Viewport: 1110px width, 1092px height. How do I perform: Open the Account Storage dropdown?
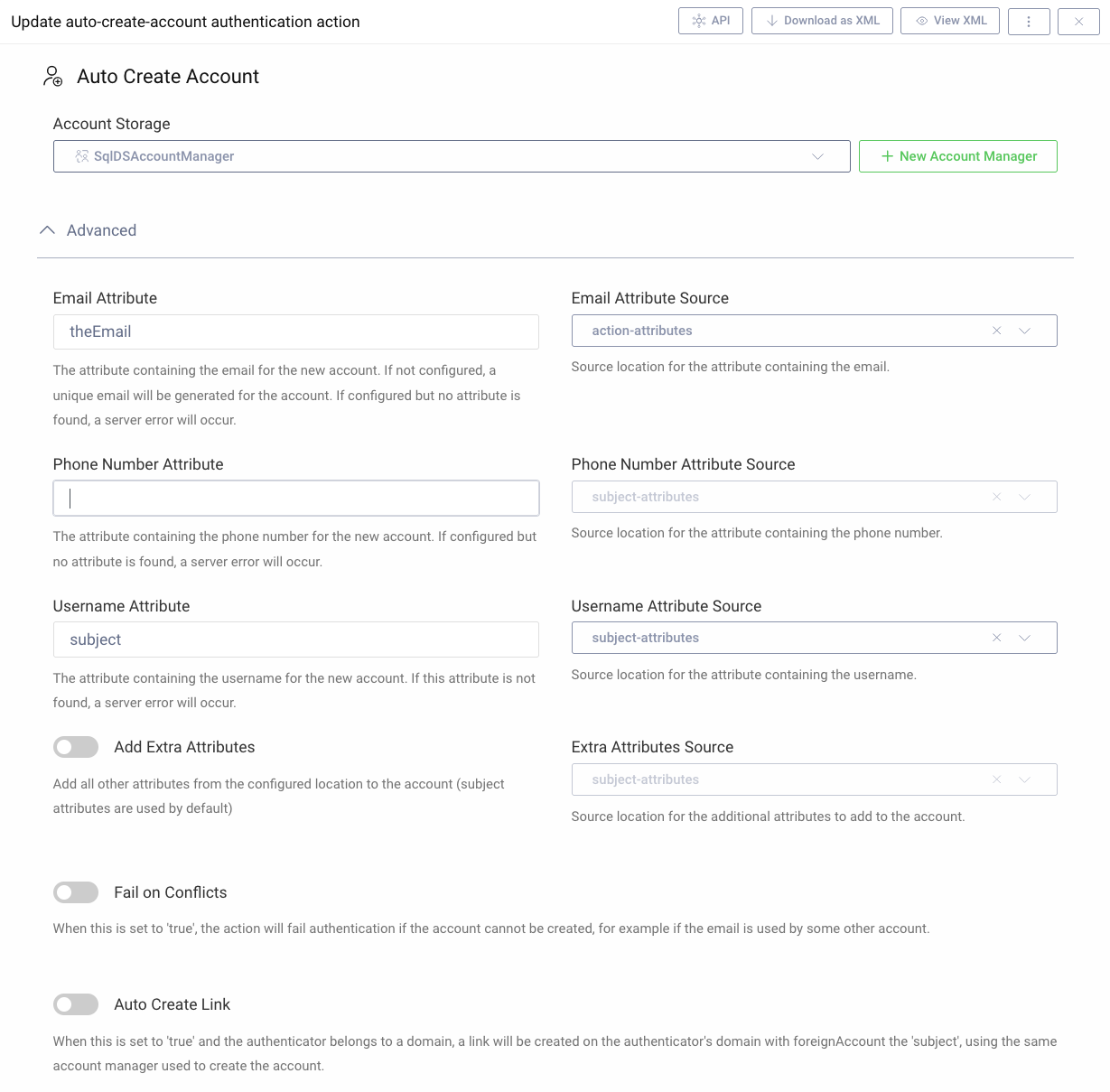click(x=818, y=155)
